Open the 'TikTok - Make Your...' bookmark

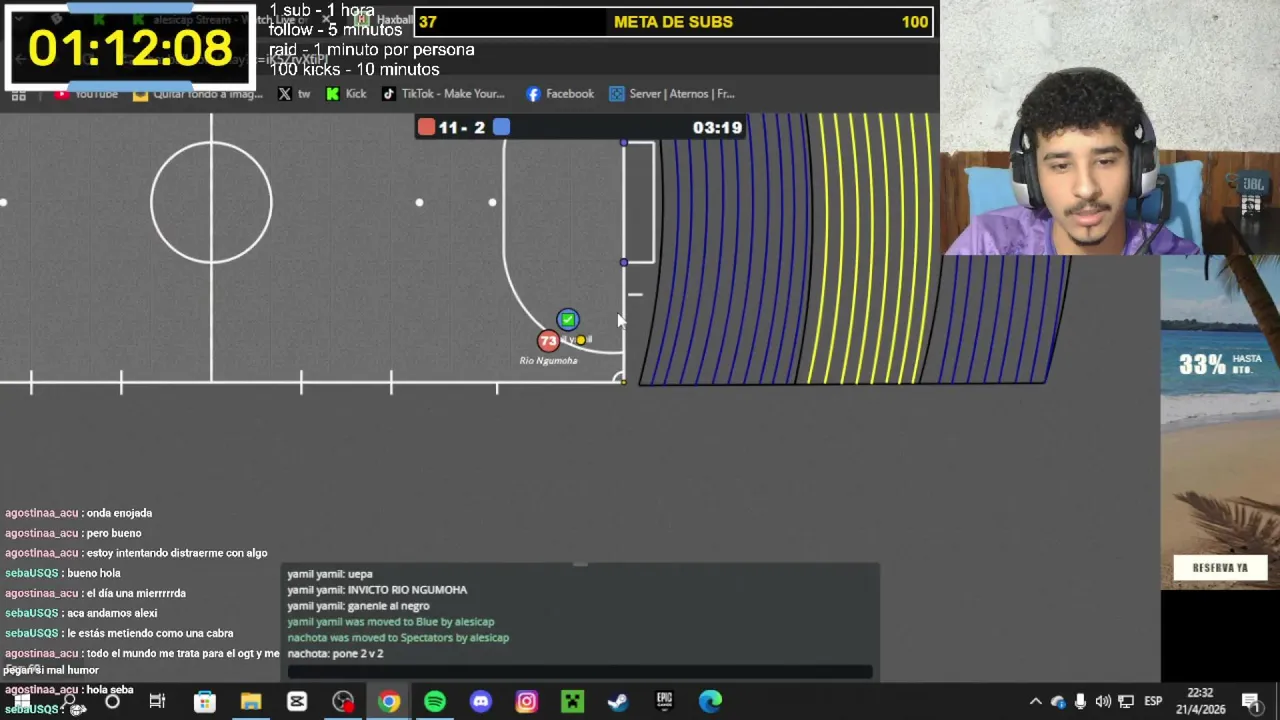click(x=443, y=94)
